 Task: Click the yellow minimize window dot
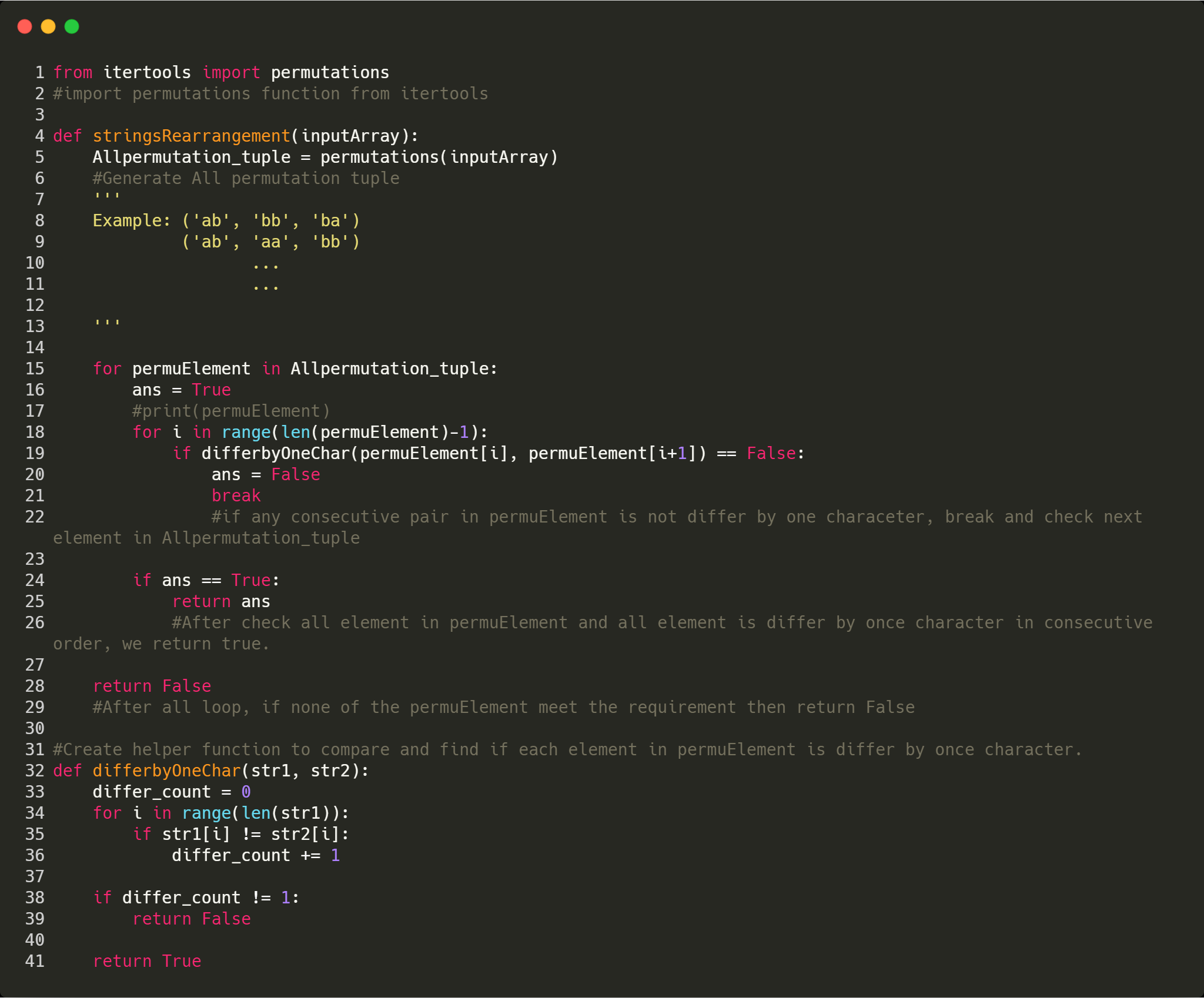(48, 26)
